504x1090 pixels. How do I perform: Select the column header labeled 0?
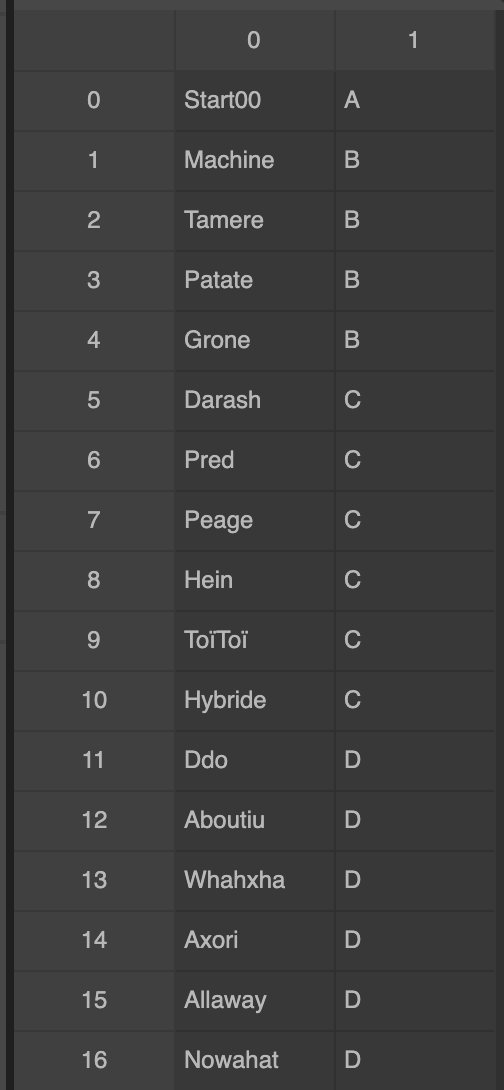pos(254,40)
